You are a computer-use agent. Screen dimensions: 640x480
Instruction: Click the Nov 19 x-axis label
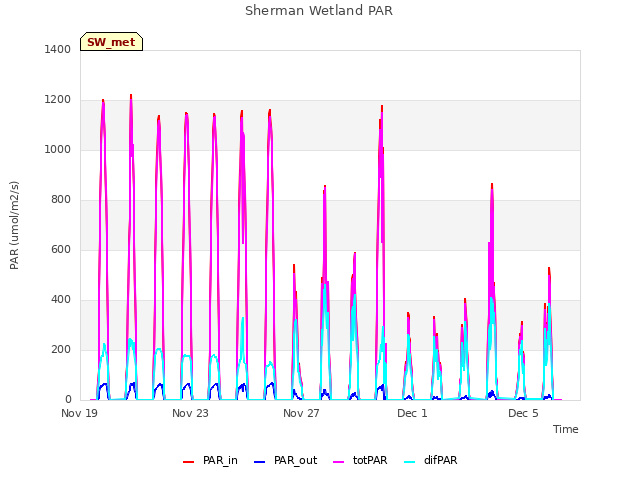click(80, 413)
